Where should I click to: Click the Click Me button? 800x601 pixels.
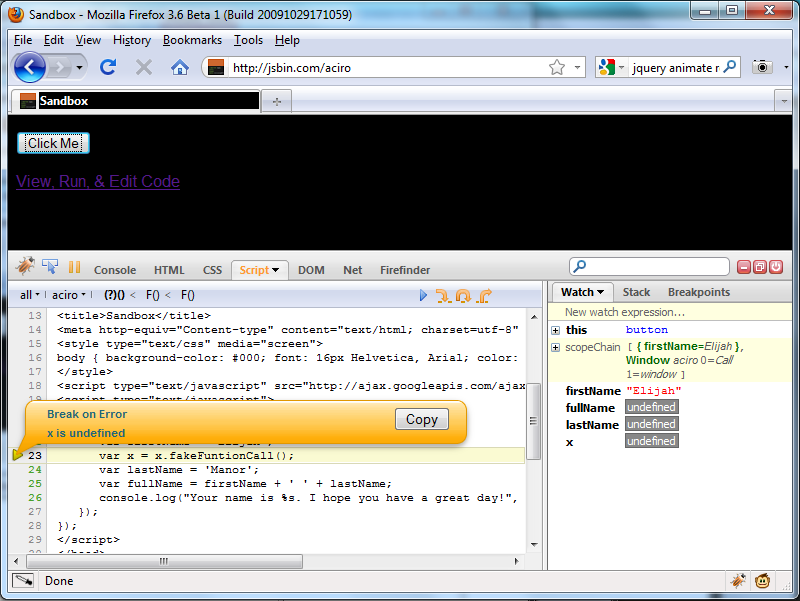coord(53,143)
